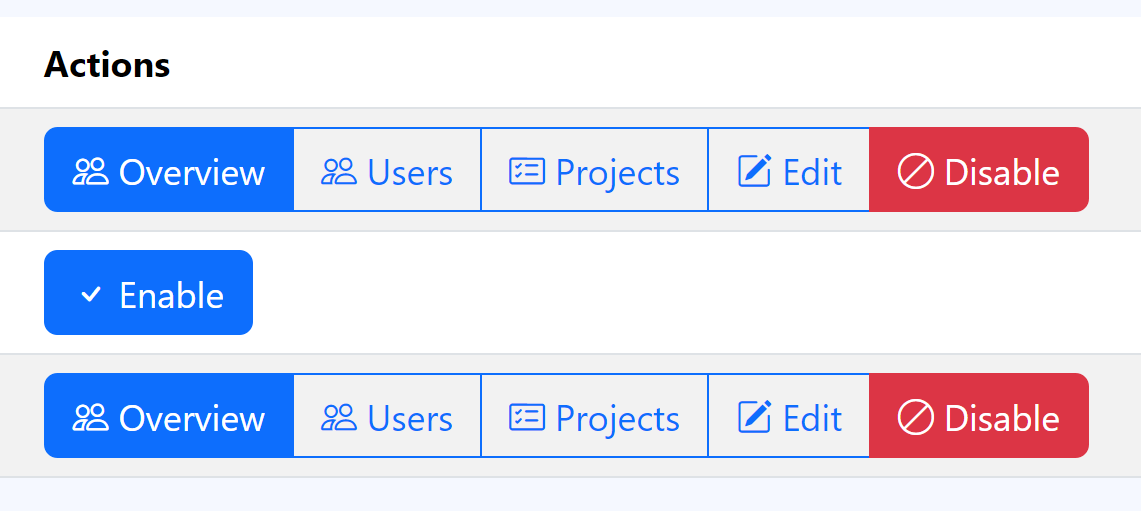The image size is (1141, 511).
Task: Click the ban icon on top-row Disable
Action: click(915, 172)
